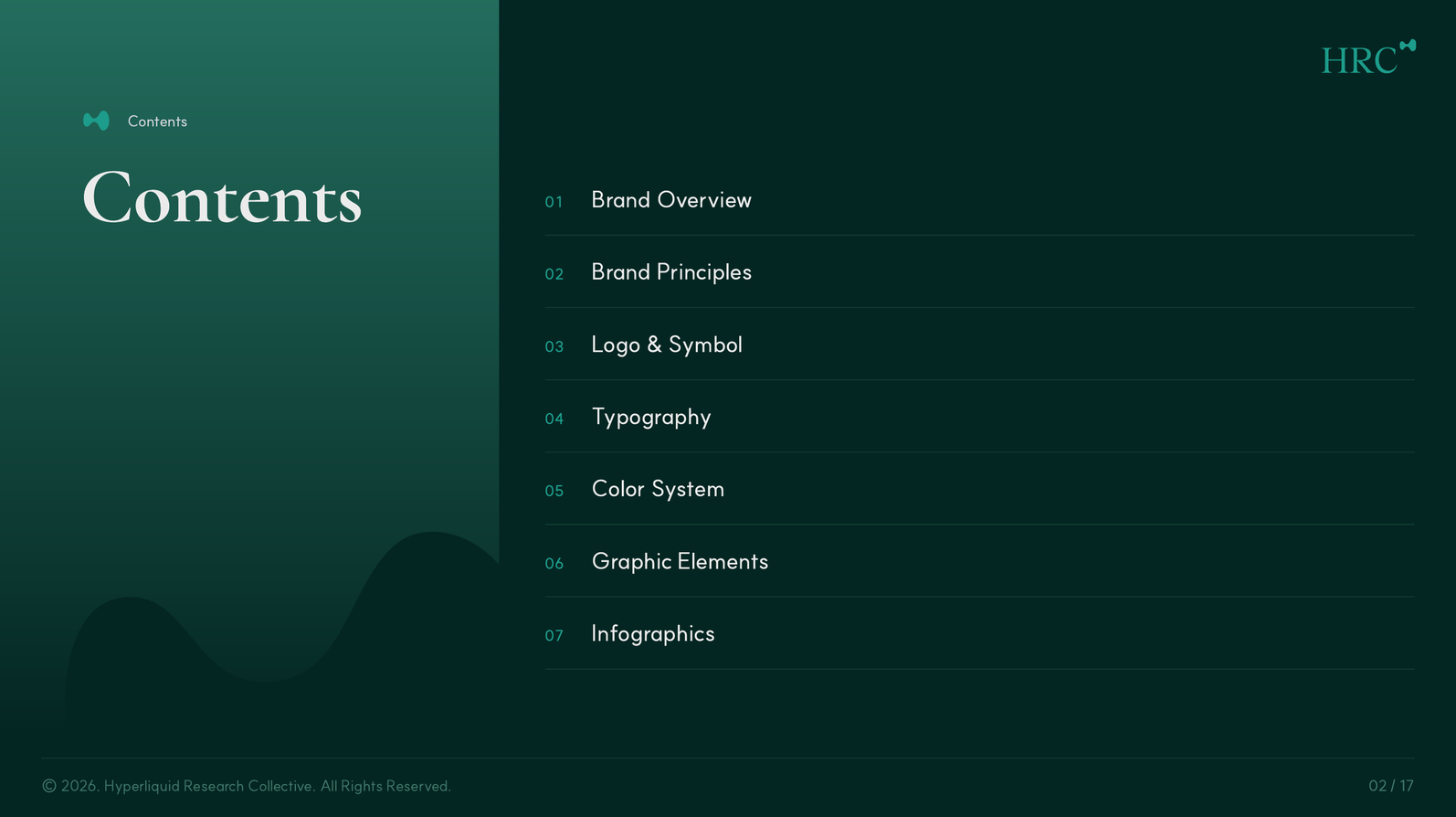
Task: Click the bow-shaped symbol beside the small Contents label
Action: [x=96, y=121]
